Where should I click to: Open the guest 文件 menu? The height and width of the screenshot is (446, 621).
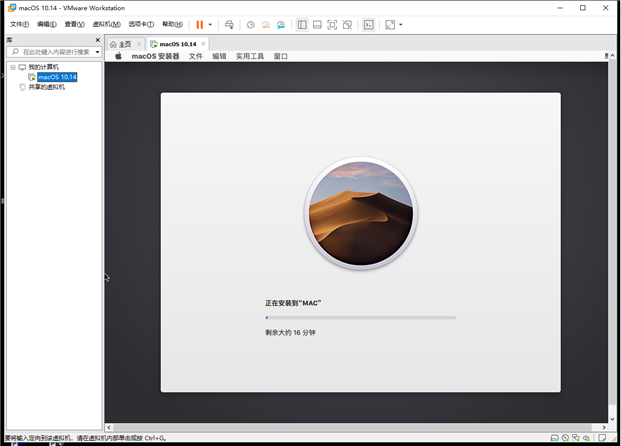tap(196, 56)
